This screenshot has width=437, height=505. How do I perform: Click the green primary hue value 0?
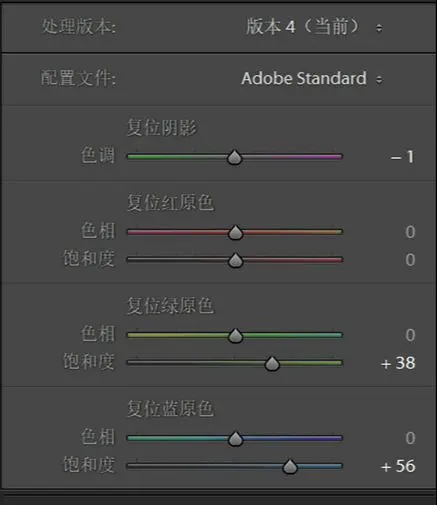click(x=410, y=335)
